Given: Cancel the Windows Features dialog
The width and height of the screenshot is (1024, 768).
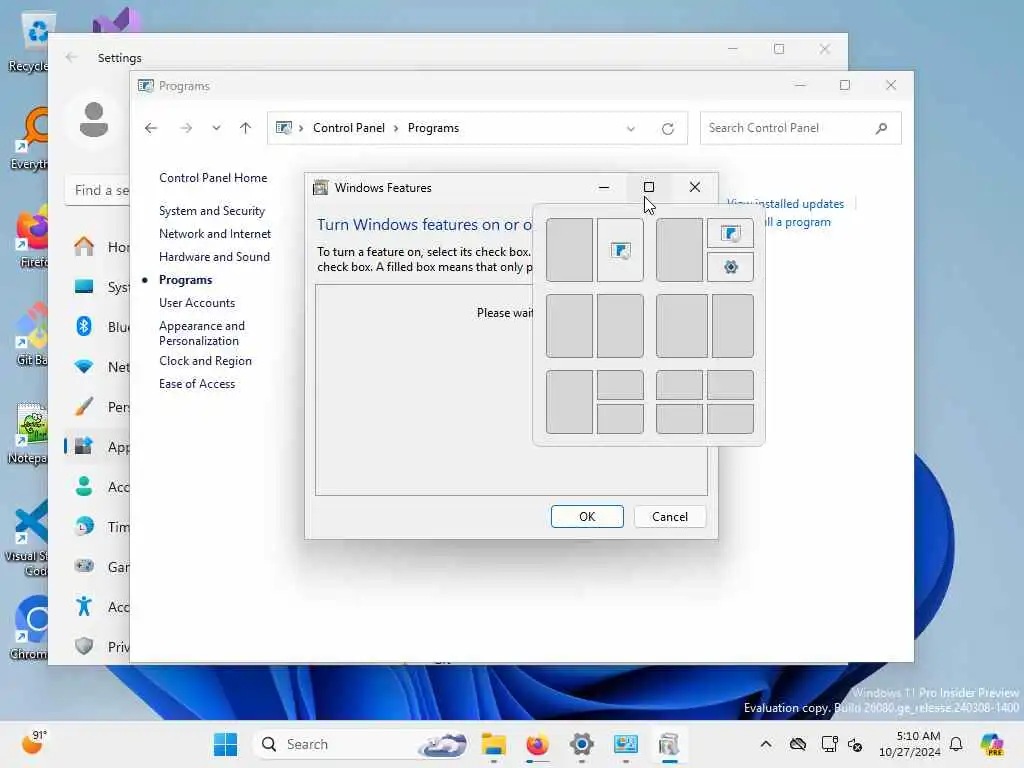Looking at the screenshot, I should (x=670, y=517).
